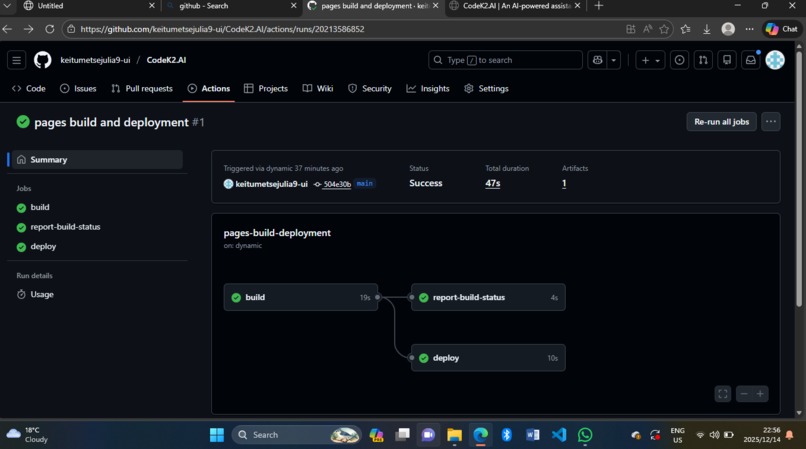Click the 47s total duration link

pyautogui.click(x=492, y=183)
